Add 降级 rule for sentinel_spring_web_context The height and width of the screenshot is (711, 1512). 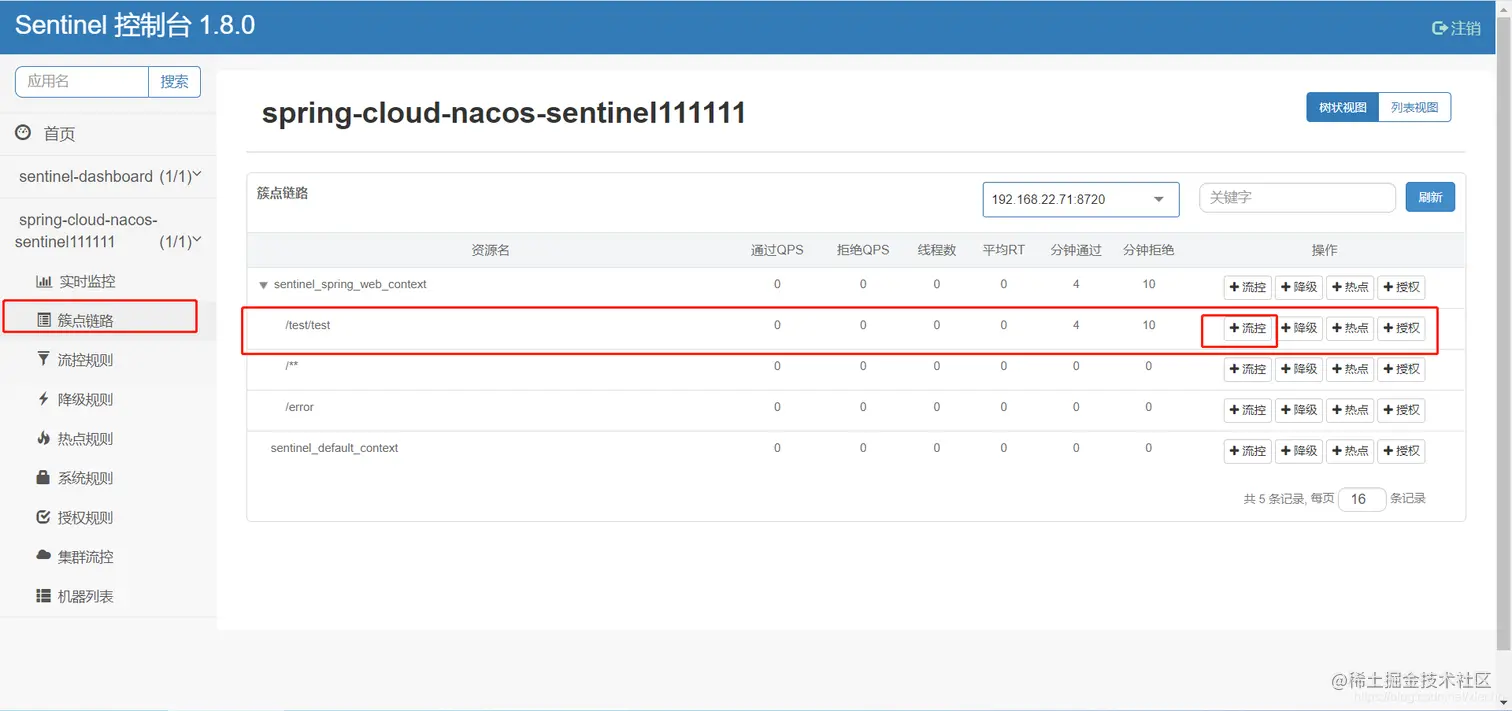(x=1299, y=288)
